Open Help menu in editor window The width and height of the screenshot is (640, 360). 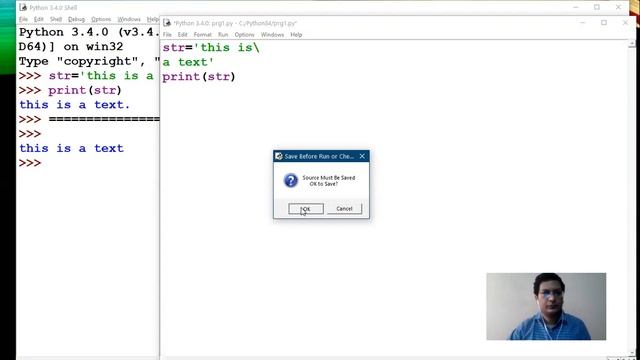(x=296, y=35)
